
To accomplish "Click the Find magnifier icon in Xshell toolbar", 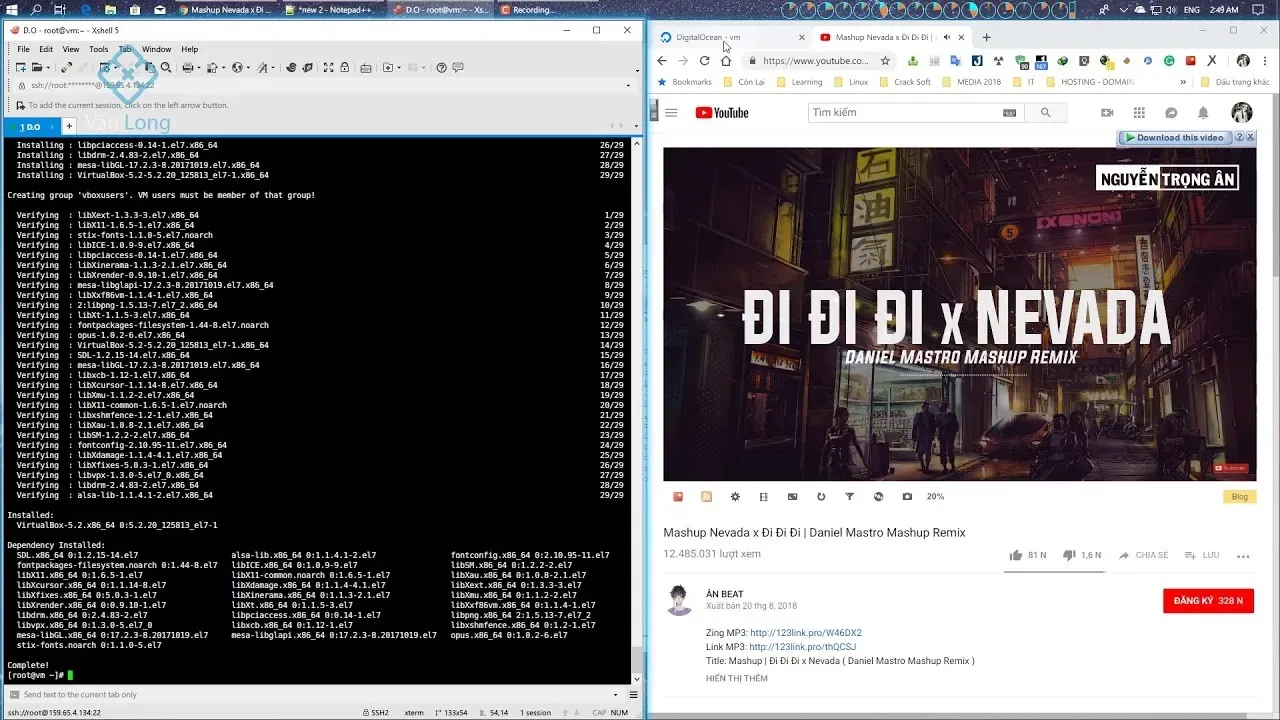I will [x=166, y=68].
